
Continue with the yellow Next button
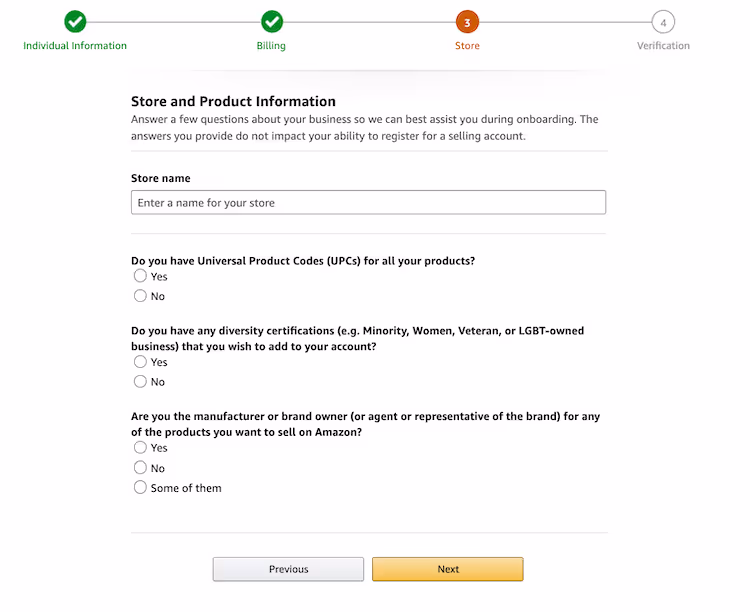pyautogui.click(x=448, y=569)
